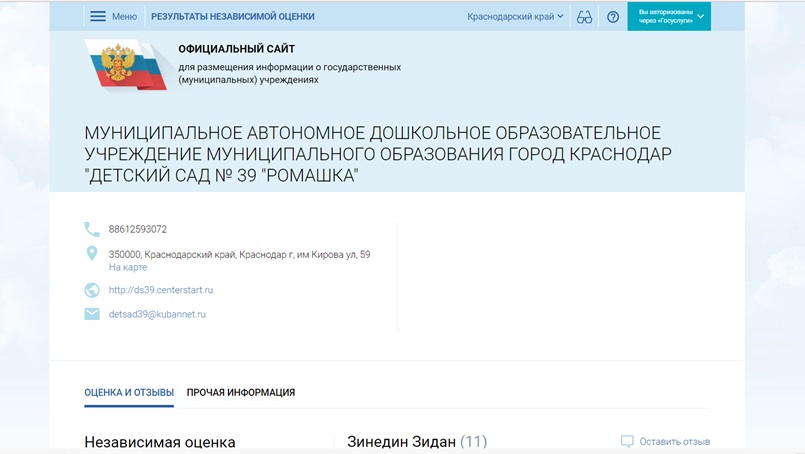Click the telephone handset icon
This screenshot has height=454, width=805.
click(92, 229)
